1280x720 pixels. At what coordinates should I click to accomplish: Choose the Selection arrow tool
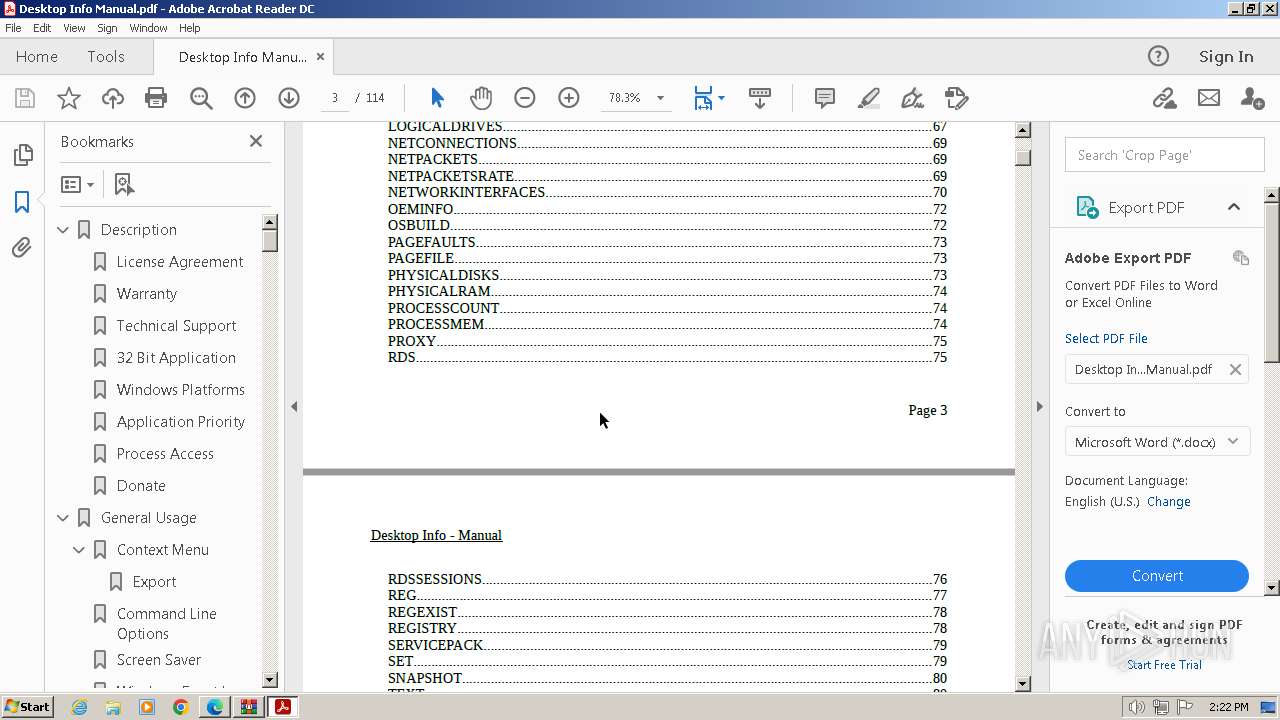point(437,98)
